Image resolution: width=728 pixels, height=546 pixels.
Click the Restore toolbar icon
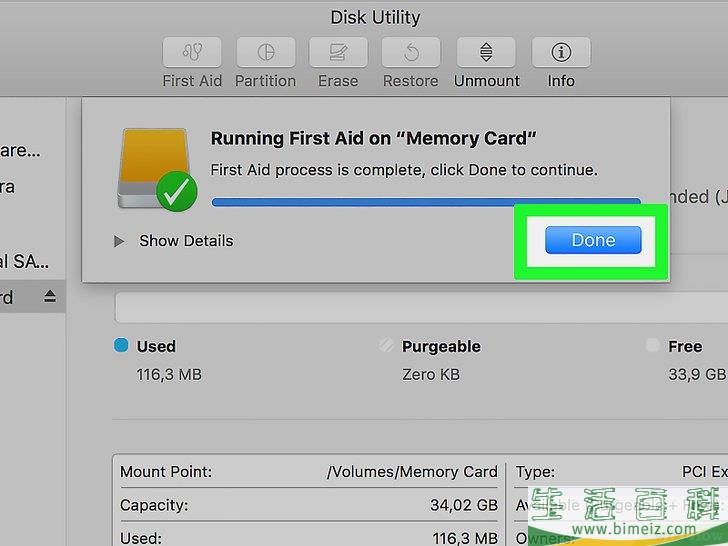point(411,52)
